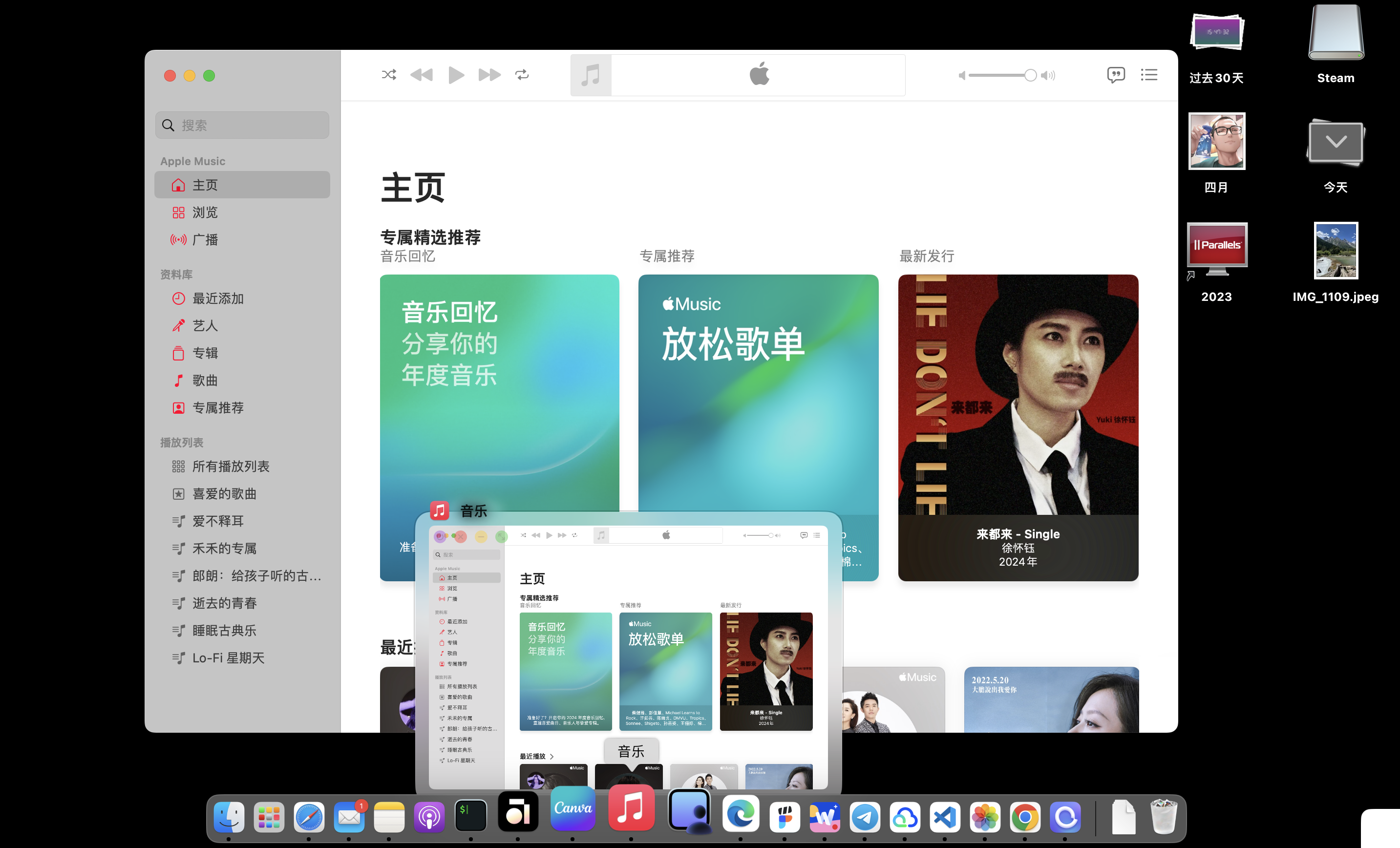
Task: Open Visual Studio Code from the Dock
Action: [945, 817]
